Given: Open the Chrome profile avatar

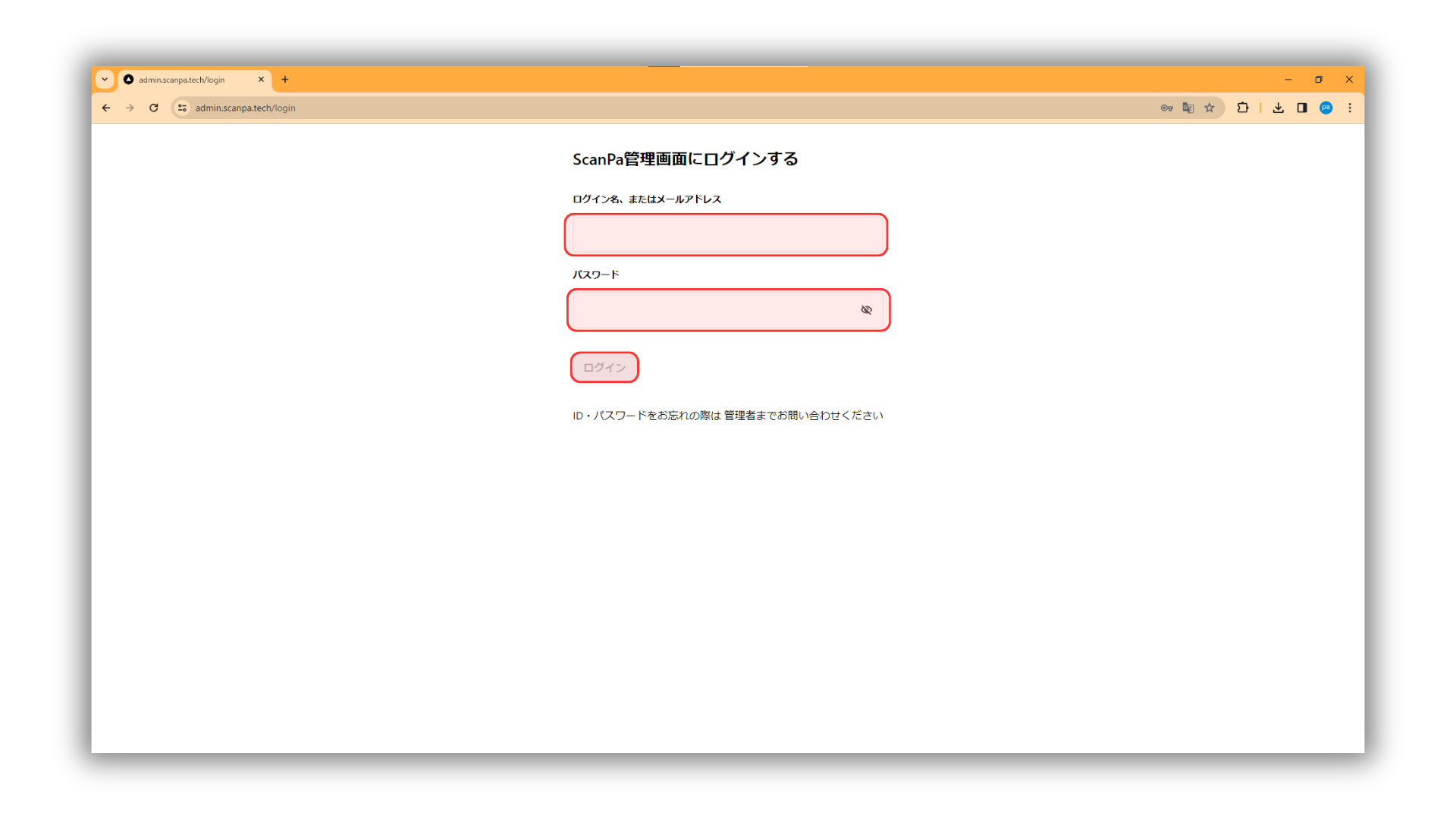Looking at the screenshot, I should [x=1326, y=108].
